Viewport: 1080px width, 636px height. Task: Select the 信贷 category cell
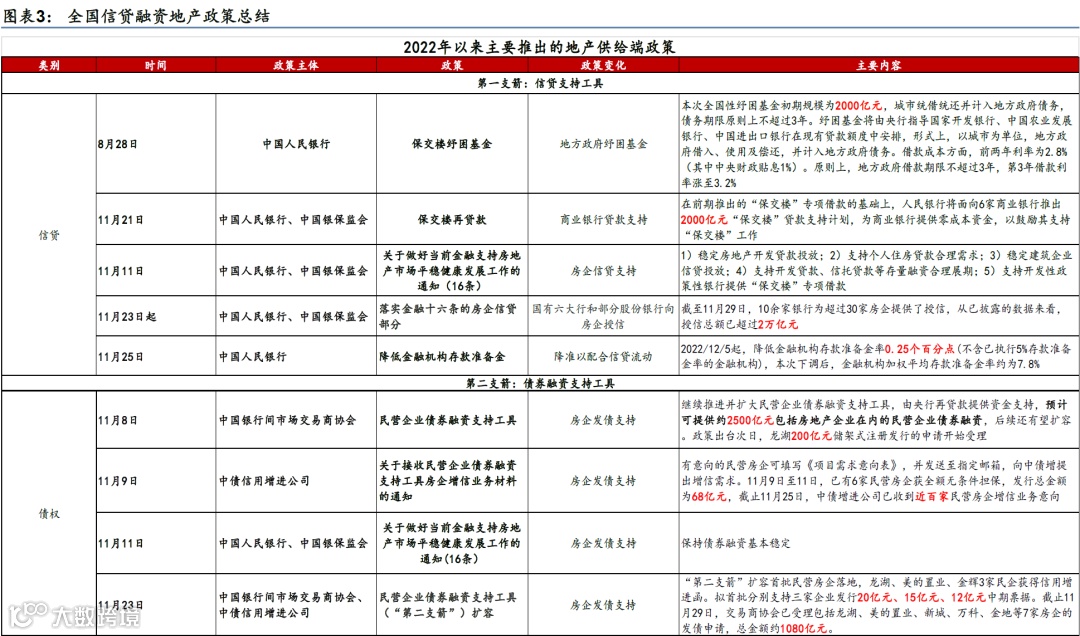(x=49, y=235)
